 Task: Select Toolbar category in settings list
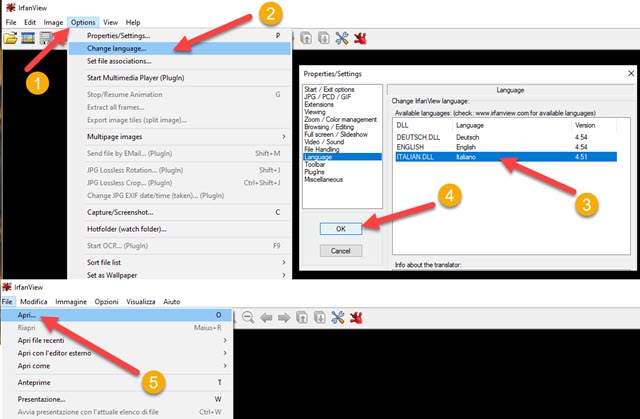tap(315, 164)
